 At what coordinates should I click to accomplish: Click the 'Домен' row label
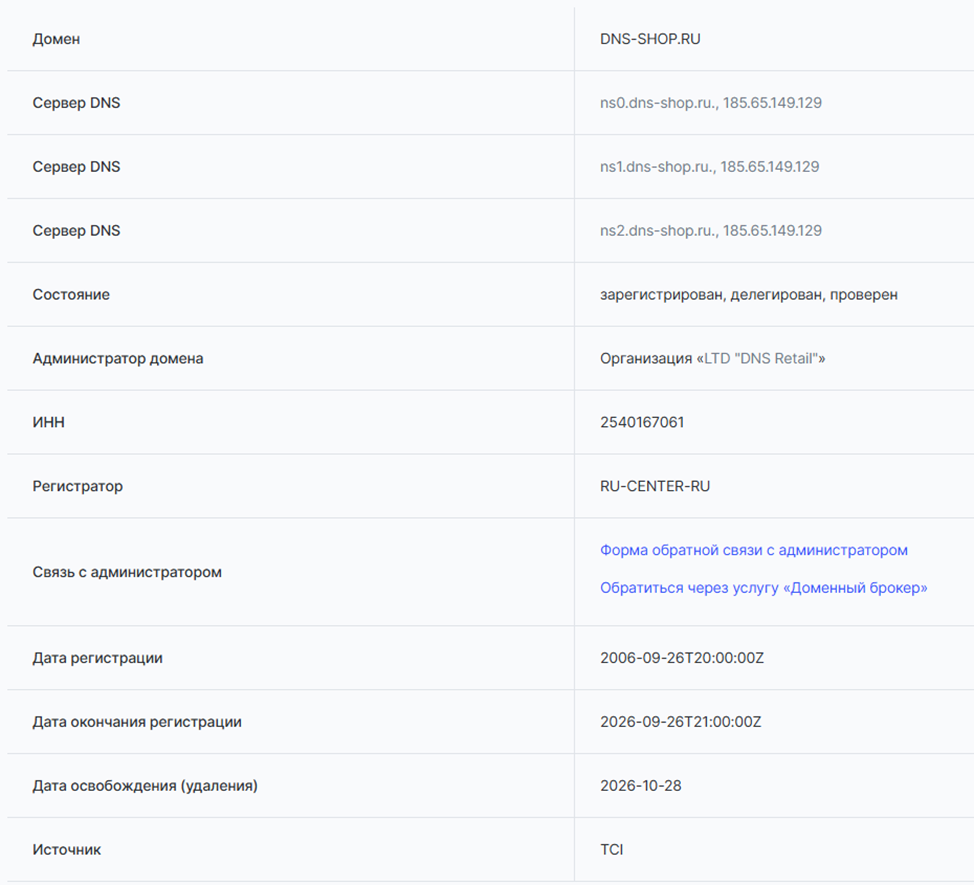[56, 39]
